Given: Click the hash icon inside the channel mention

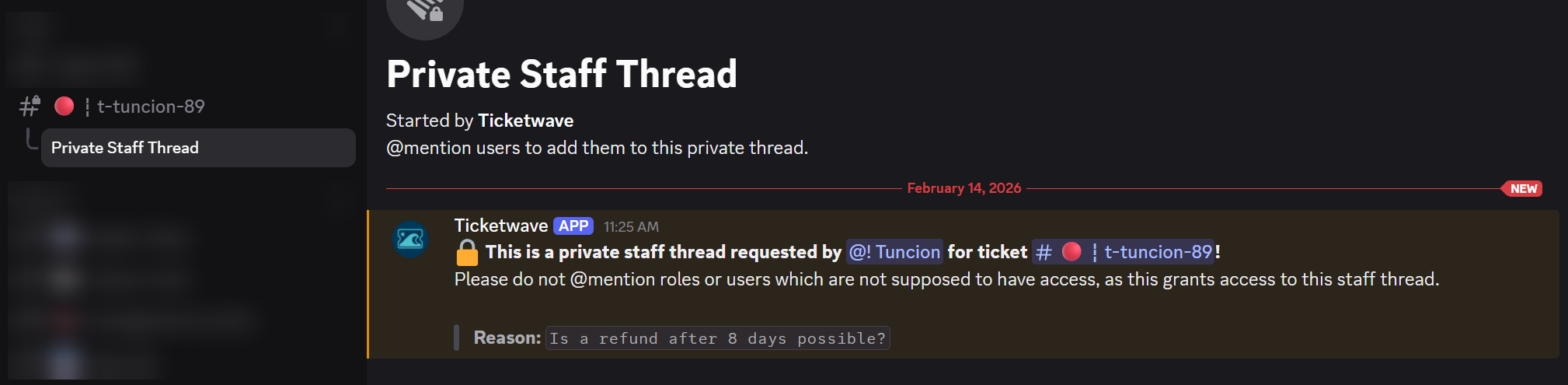Looking at the screenshot, I should (1044, 252).
